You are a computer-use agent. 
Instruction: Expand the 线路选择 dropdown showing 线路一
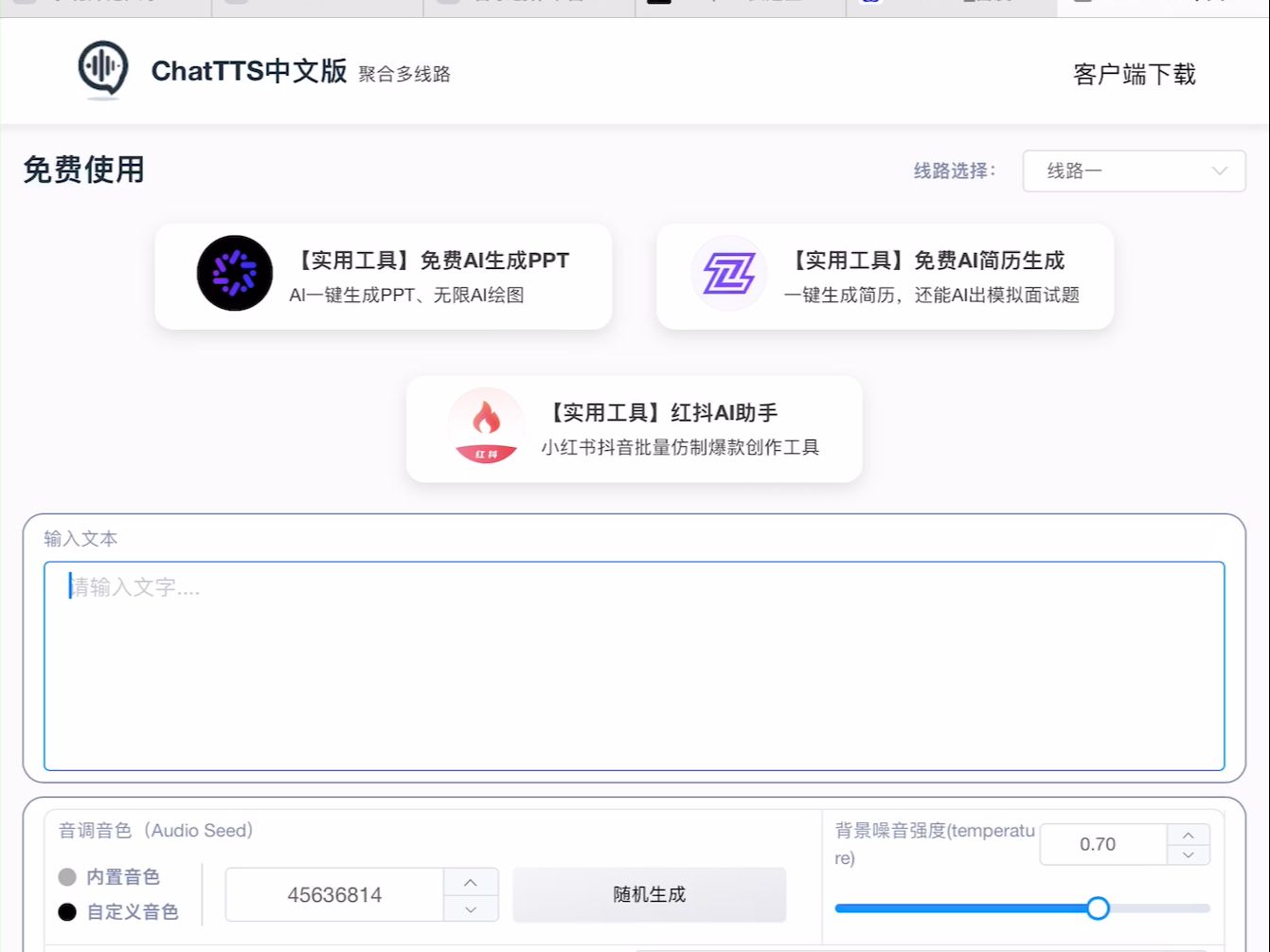1134,171
